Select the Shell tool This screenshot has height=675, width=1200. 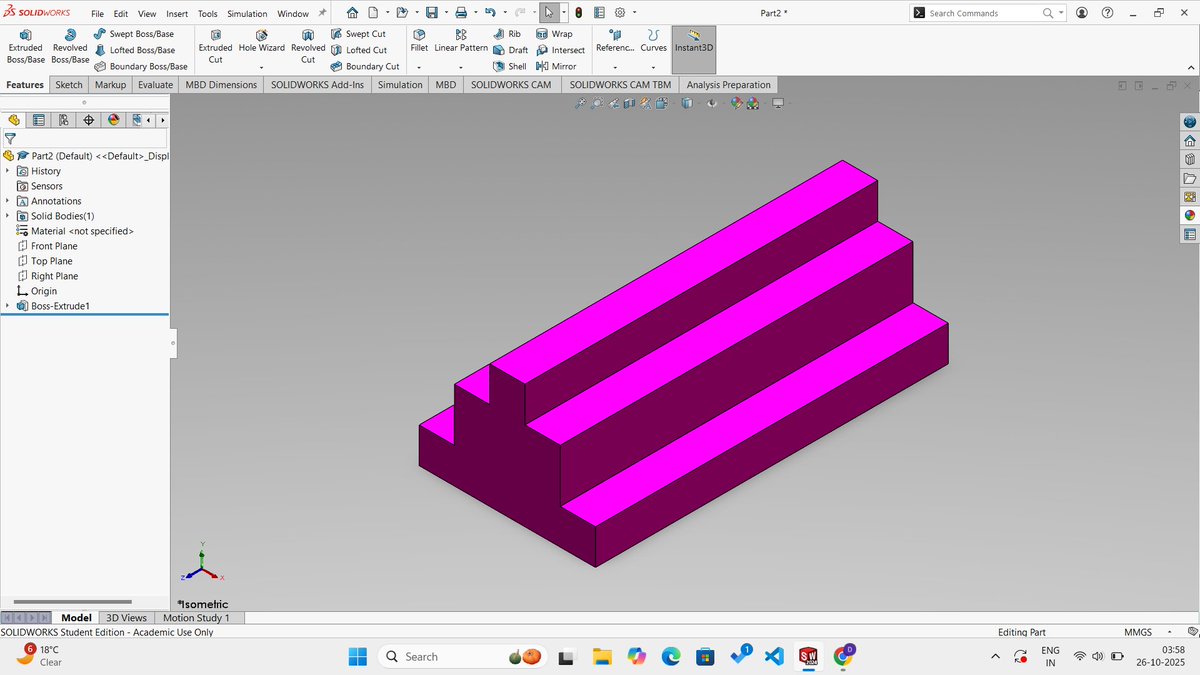pyautogui.click(x=510, y=66)
